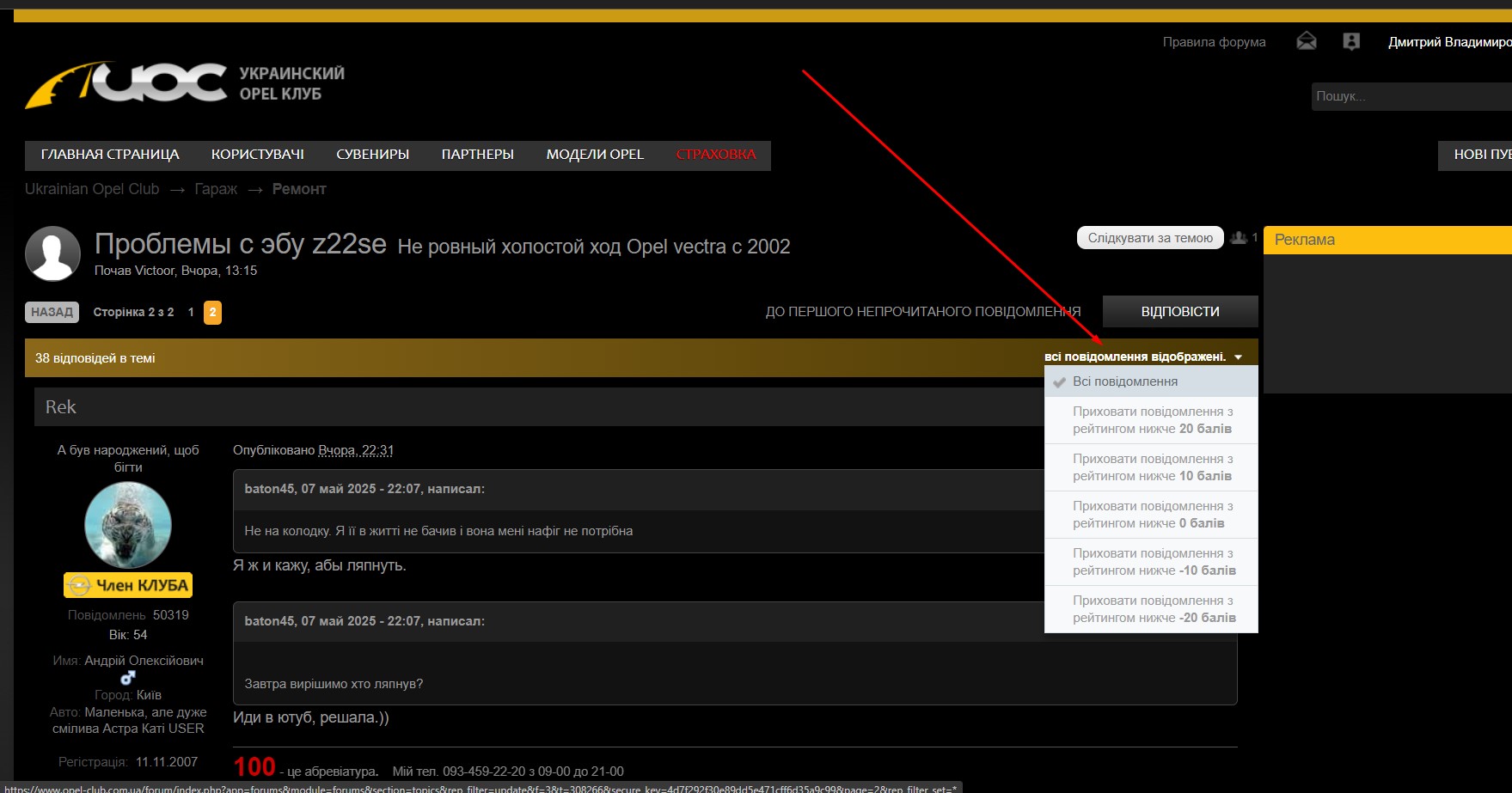Hide posts rated below -10 балів
1512x793 pixels.
[x=1151, y=562]
